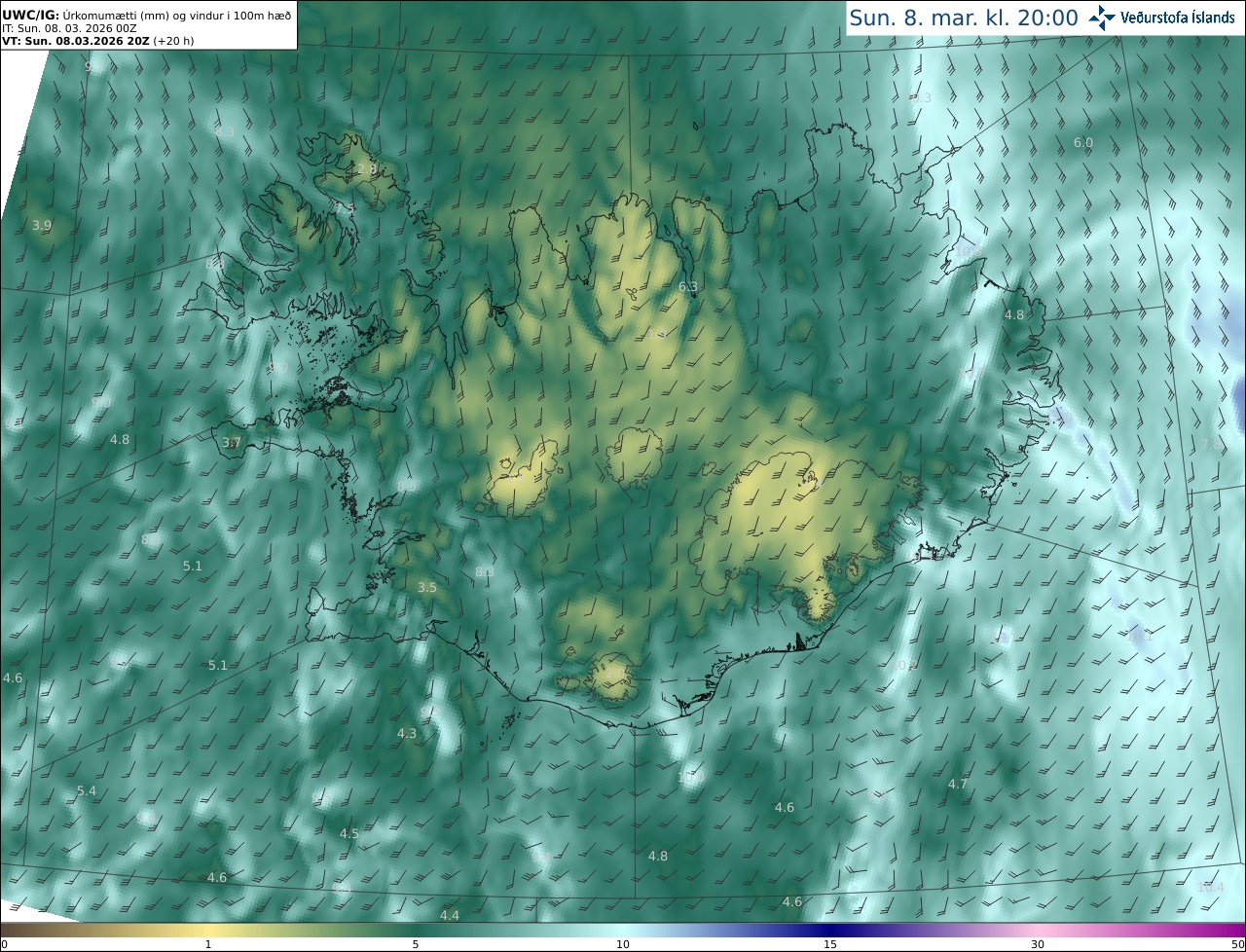Click the 4.4 value on the map
The width and height of the screenshot is (1246, 952).
tap(449, 915)
